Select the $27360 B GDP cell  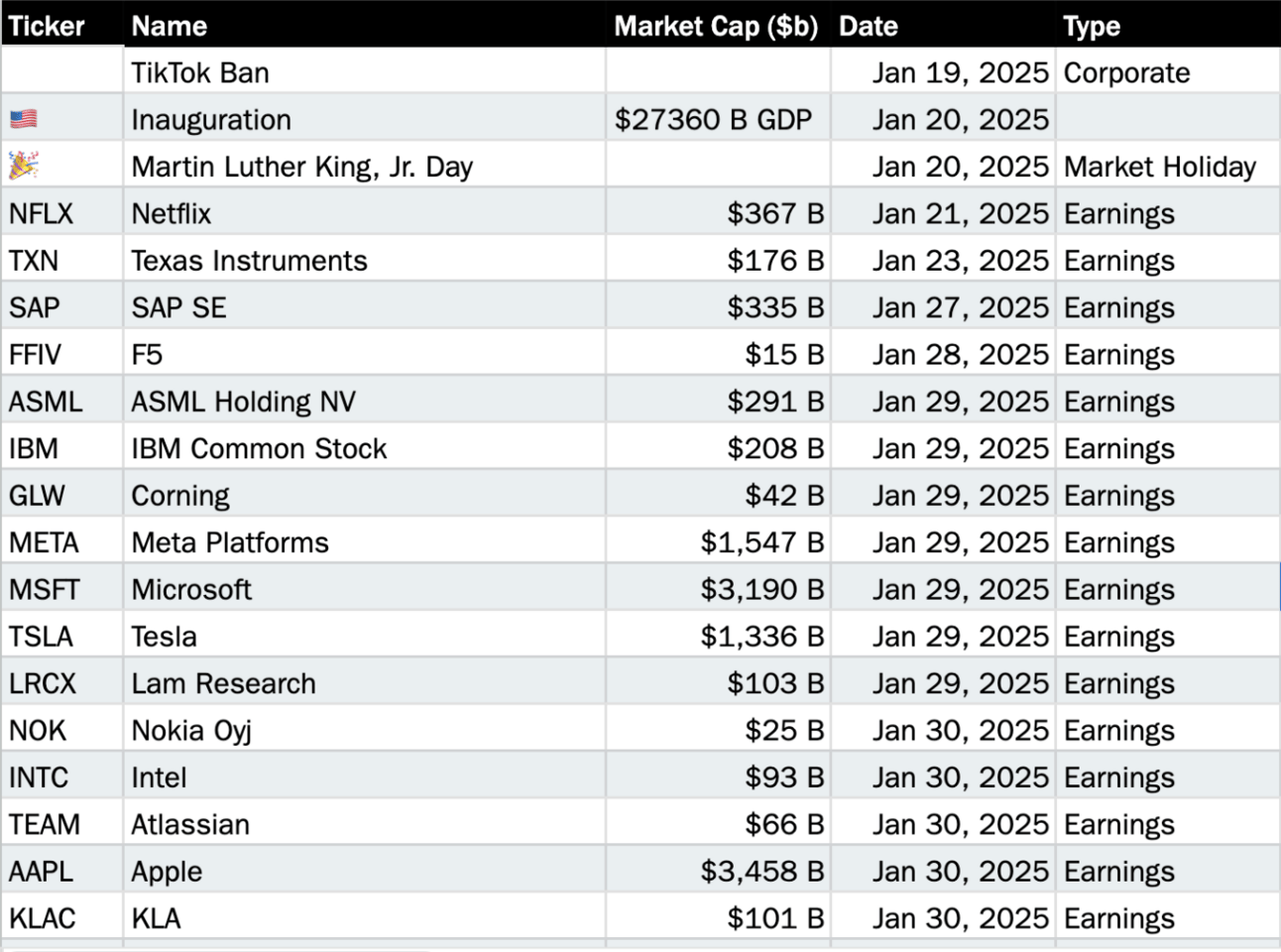point(718,119)
